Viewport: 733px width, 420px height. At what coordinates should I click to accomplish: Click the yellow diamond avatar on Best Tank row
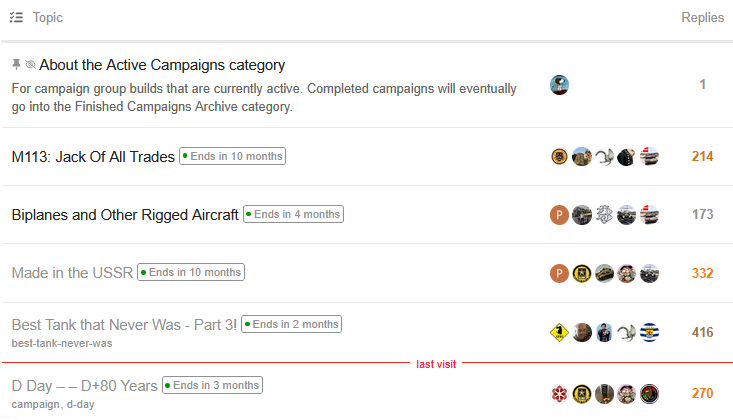click(x=560, y=332)
